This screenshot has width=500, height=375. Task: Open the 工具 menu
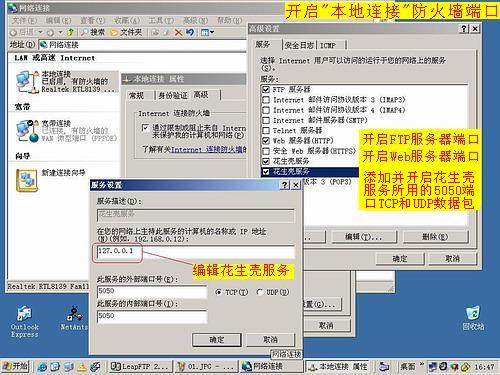[161, 20]
